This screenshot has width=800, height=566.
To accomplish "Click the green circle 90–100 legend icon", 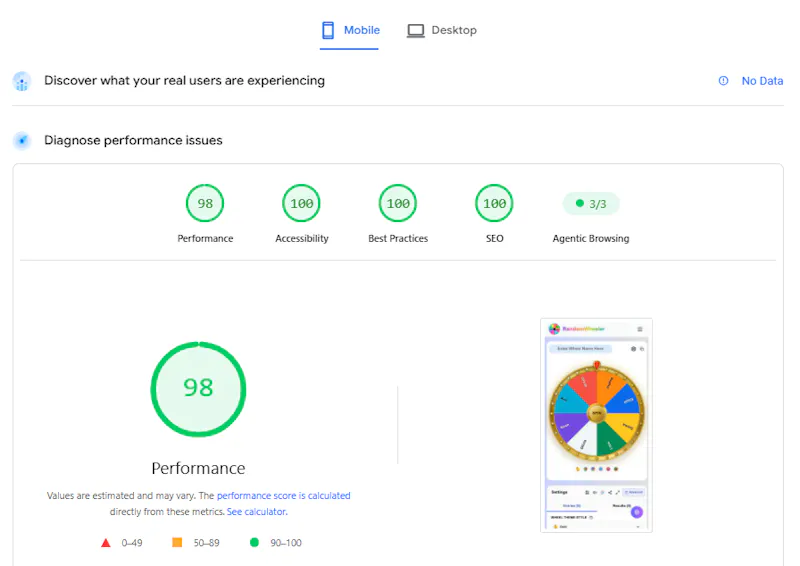I will (254, 542).
